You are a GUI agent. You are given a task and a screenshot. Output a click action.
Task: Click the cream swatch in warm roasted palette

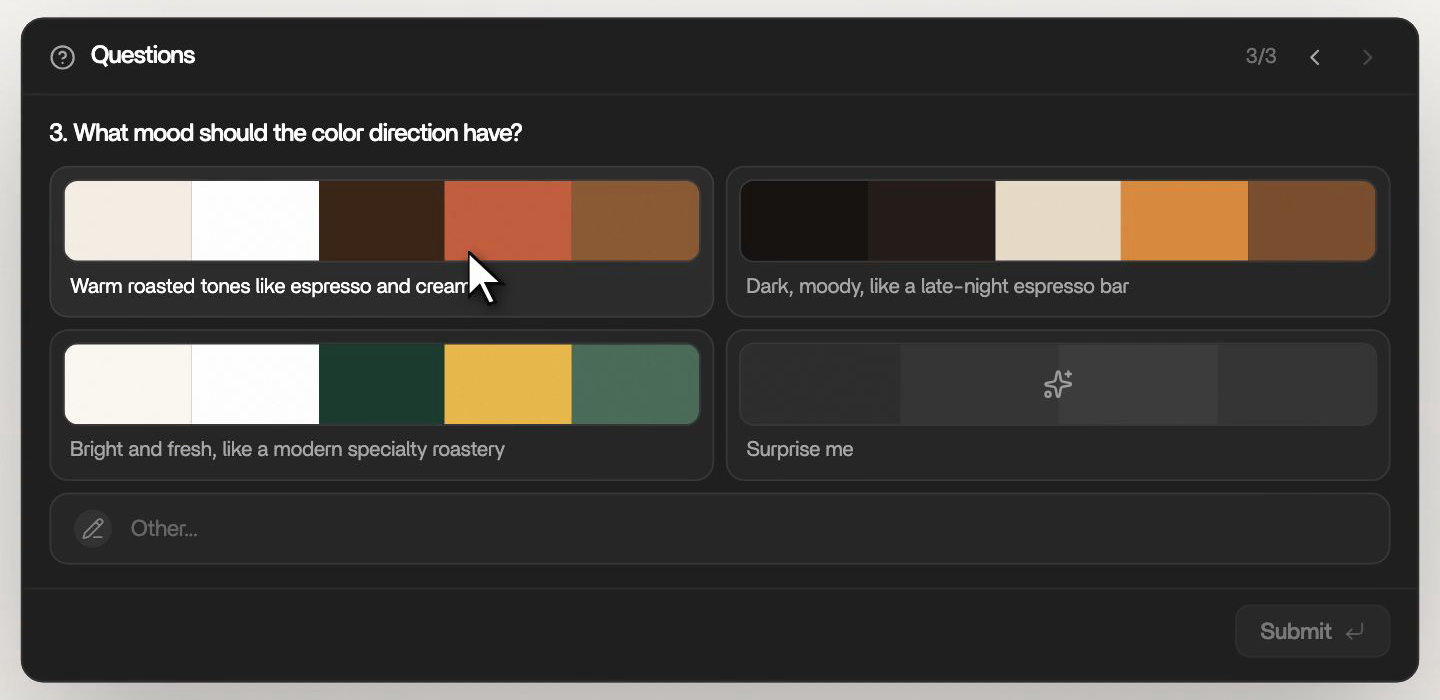point(128,221)
